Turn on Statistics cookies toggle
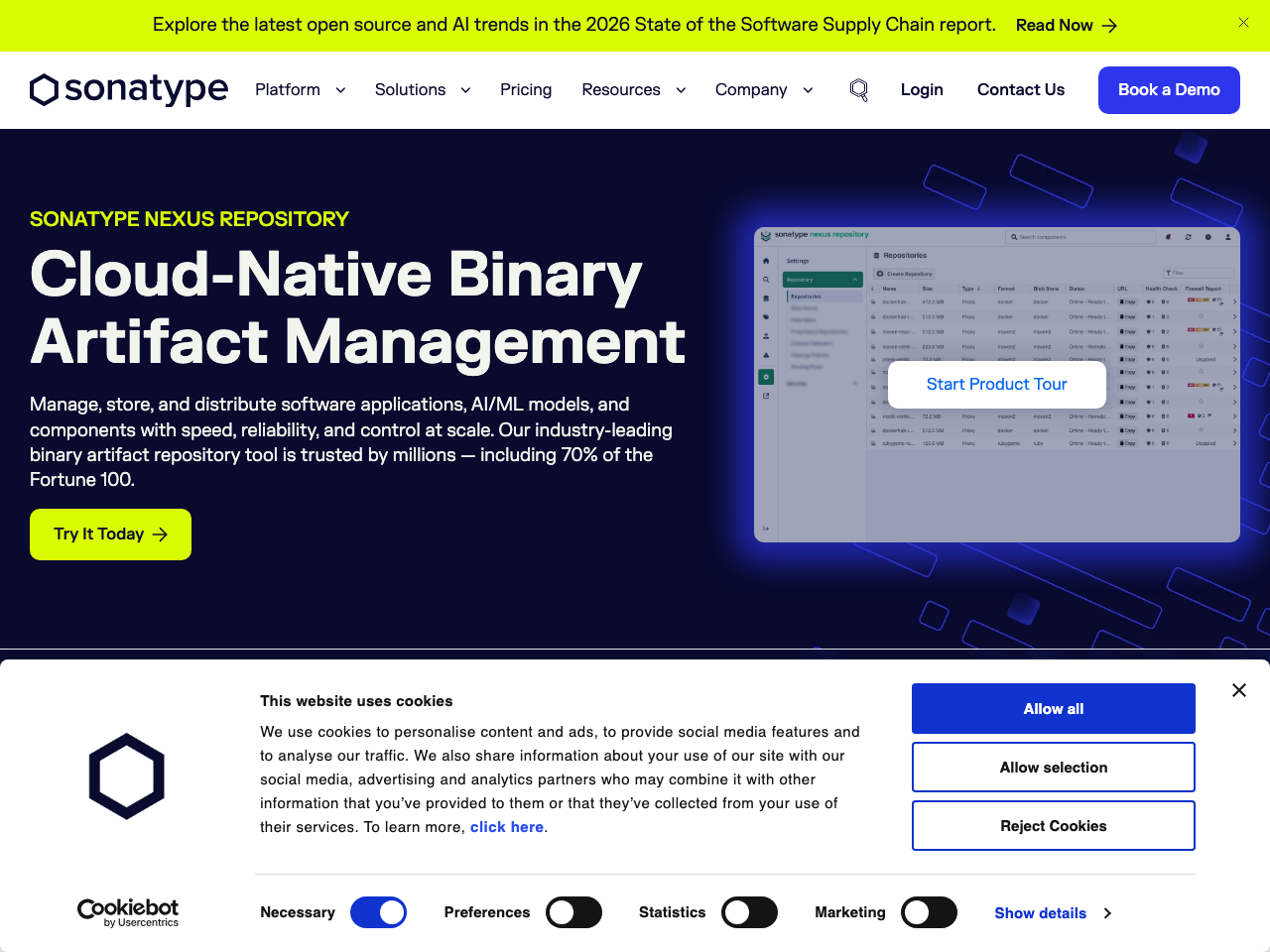 (x=749, y=912)
